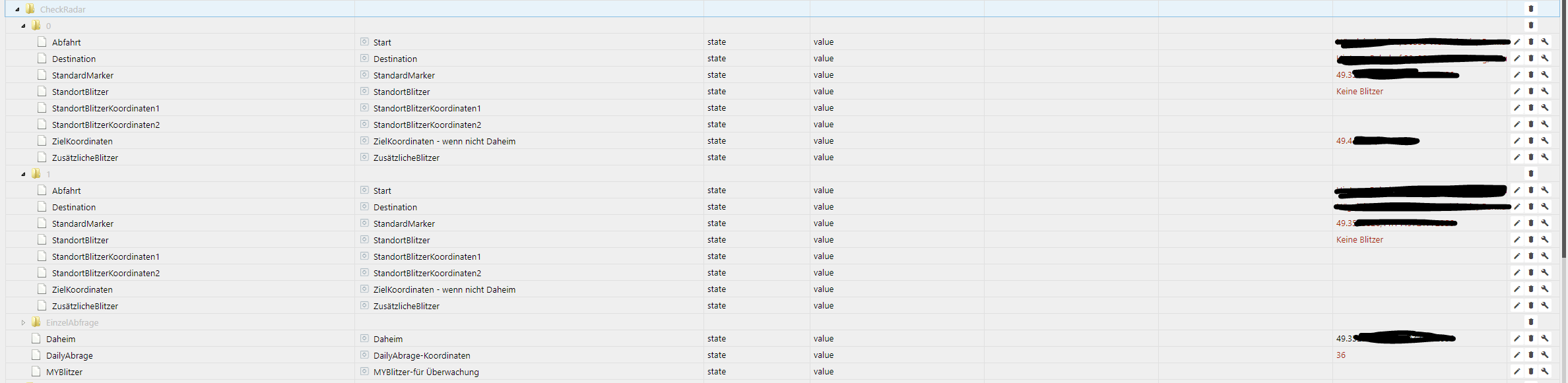Select the MYBlitzer object row
Image resolution: width=1568 pixels, height=383 pixels.
coord(784,371)
